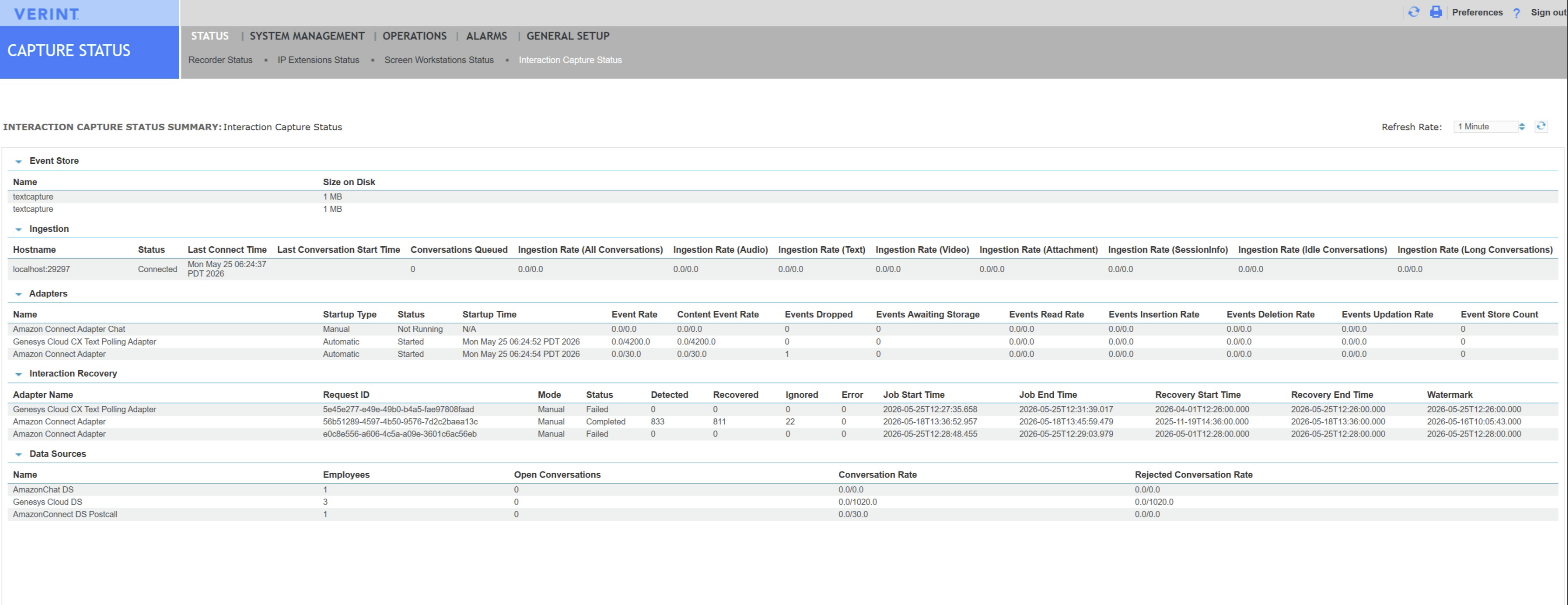Collapse the Event Store section

18,161
